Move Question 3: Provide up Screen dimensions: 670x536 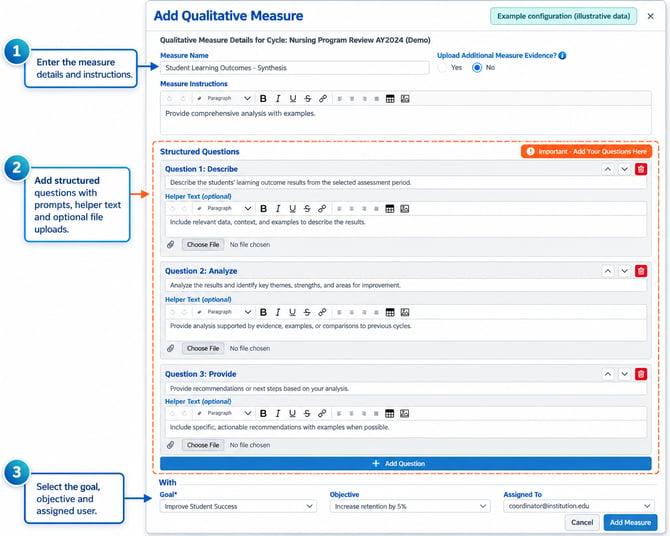607,374
